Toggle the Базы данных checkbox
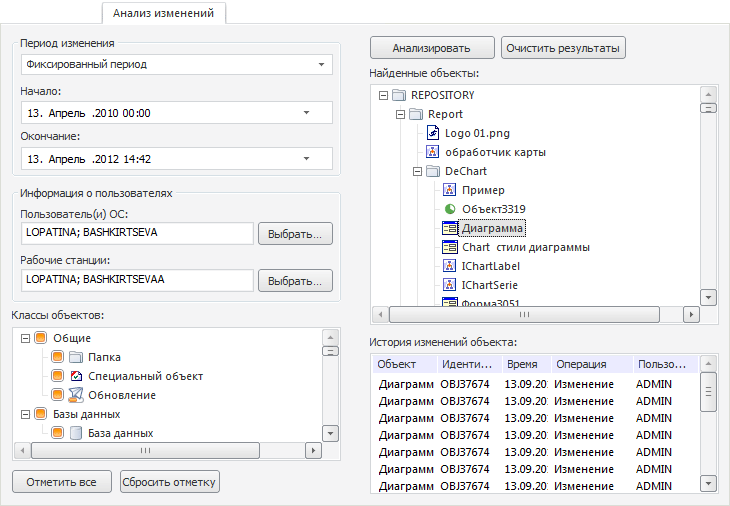Screen dimensions: 730x506 [x=41, y=414]
